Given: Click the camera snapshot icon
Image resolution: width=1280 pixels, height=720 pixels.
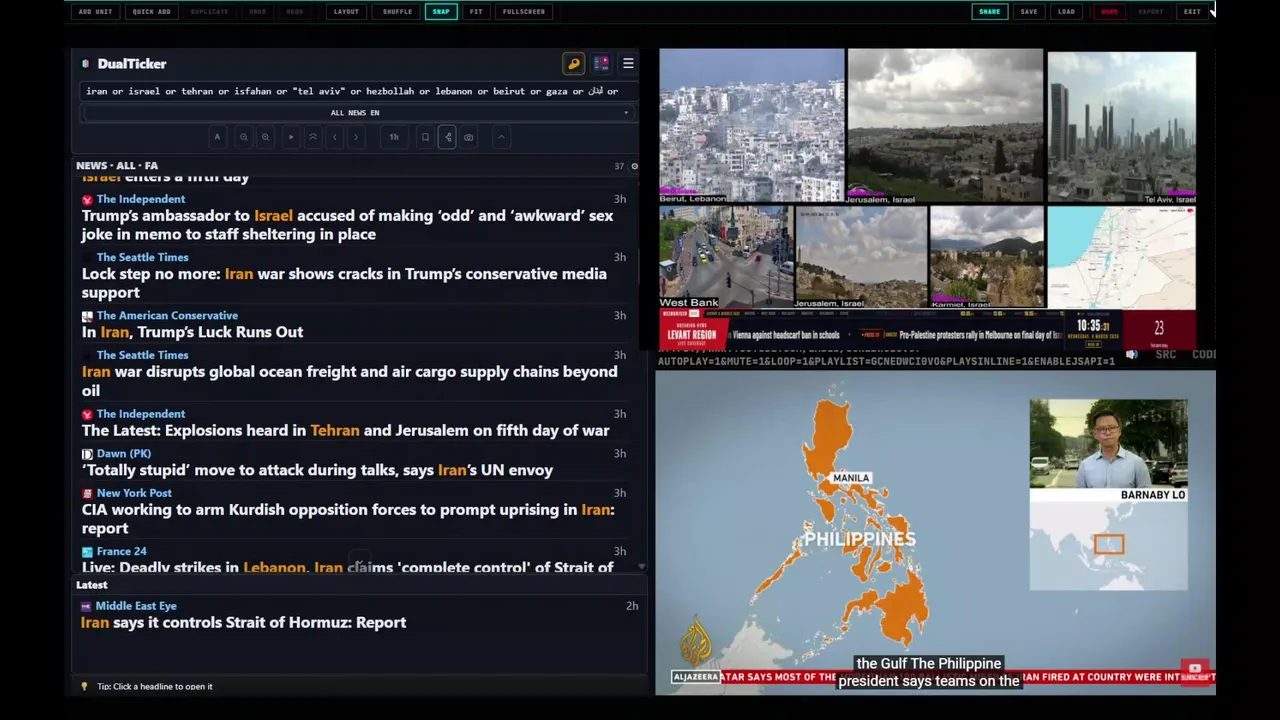Looking at the screenshot, I should 468,137.
